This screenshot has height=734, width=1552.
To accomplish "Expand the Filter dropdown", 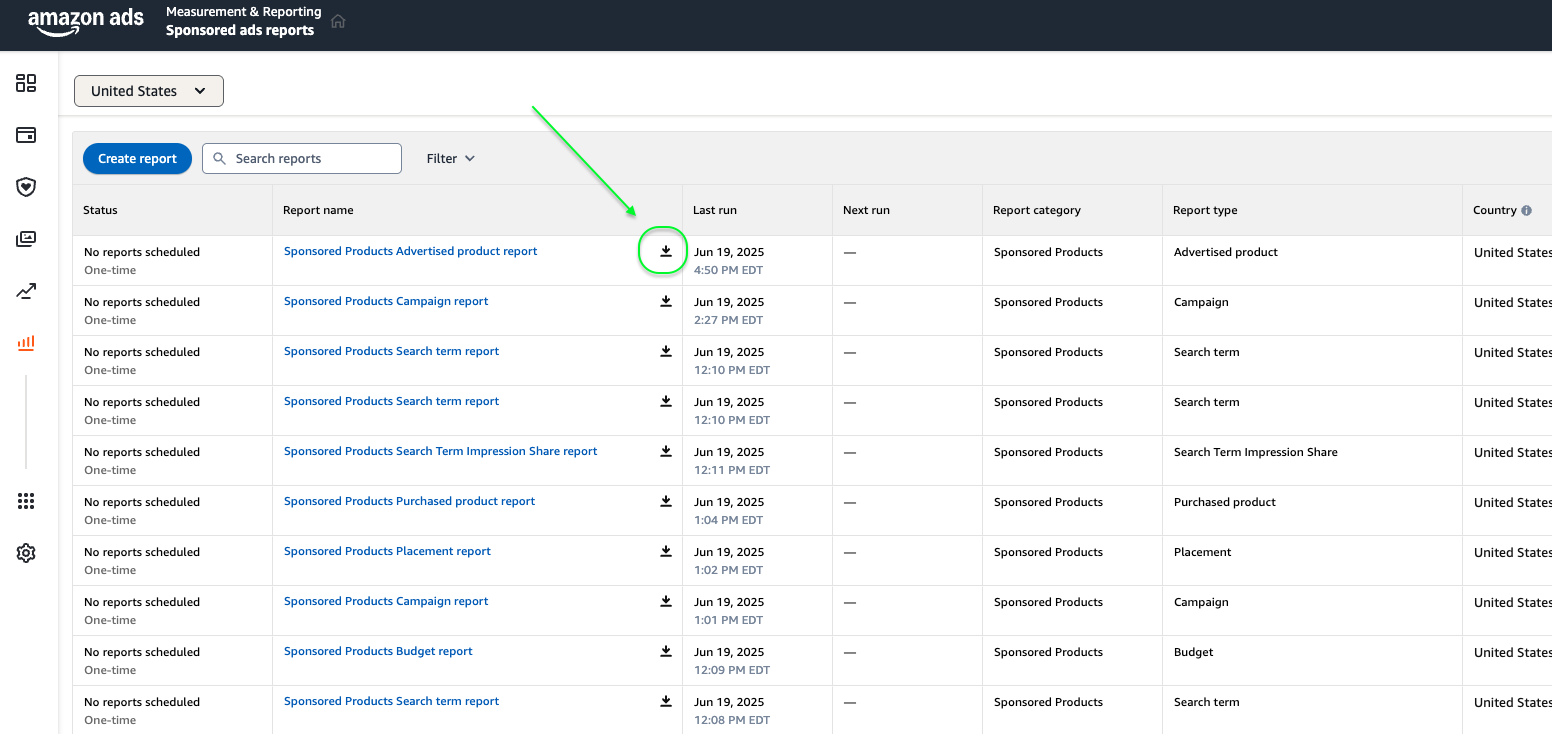I will (451, 158).
